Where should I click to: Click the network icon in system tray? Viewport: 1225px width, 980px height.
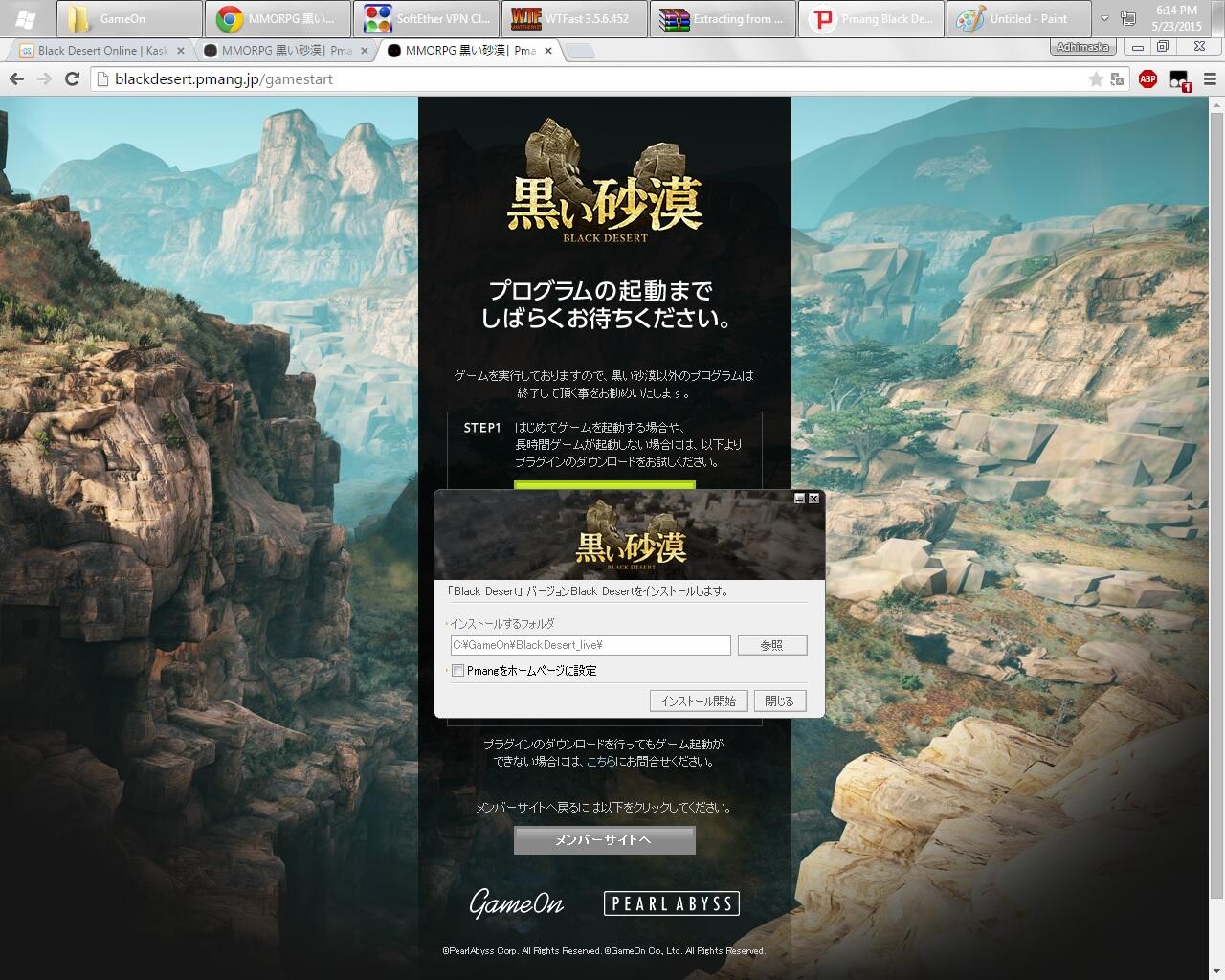1128,19
